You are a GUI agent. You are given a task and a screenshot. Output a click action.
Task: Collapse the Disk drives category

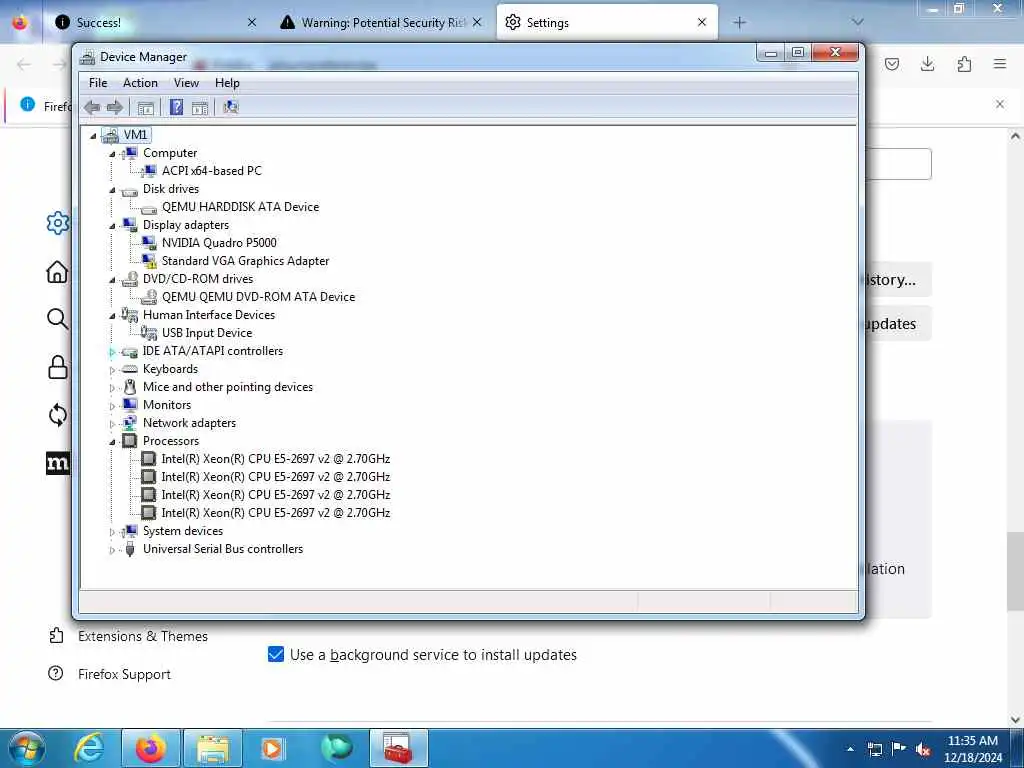(x=112, y=190)
